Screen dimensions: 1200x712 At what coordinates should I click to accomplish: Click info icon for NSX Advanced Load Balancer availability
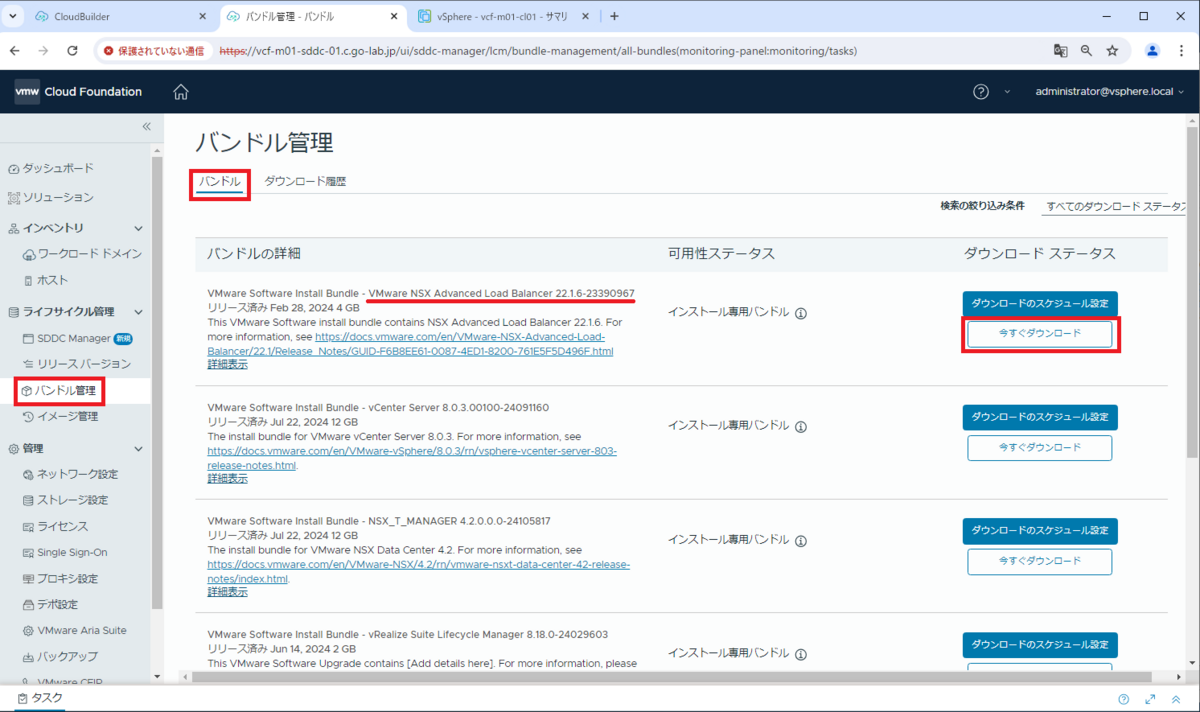point(801,313)
